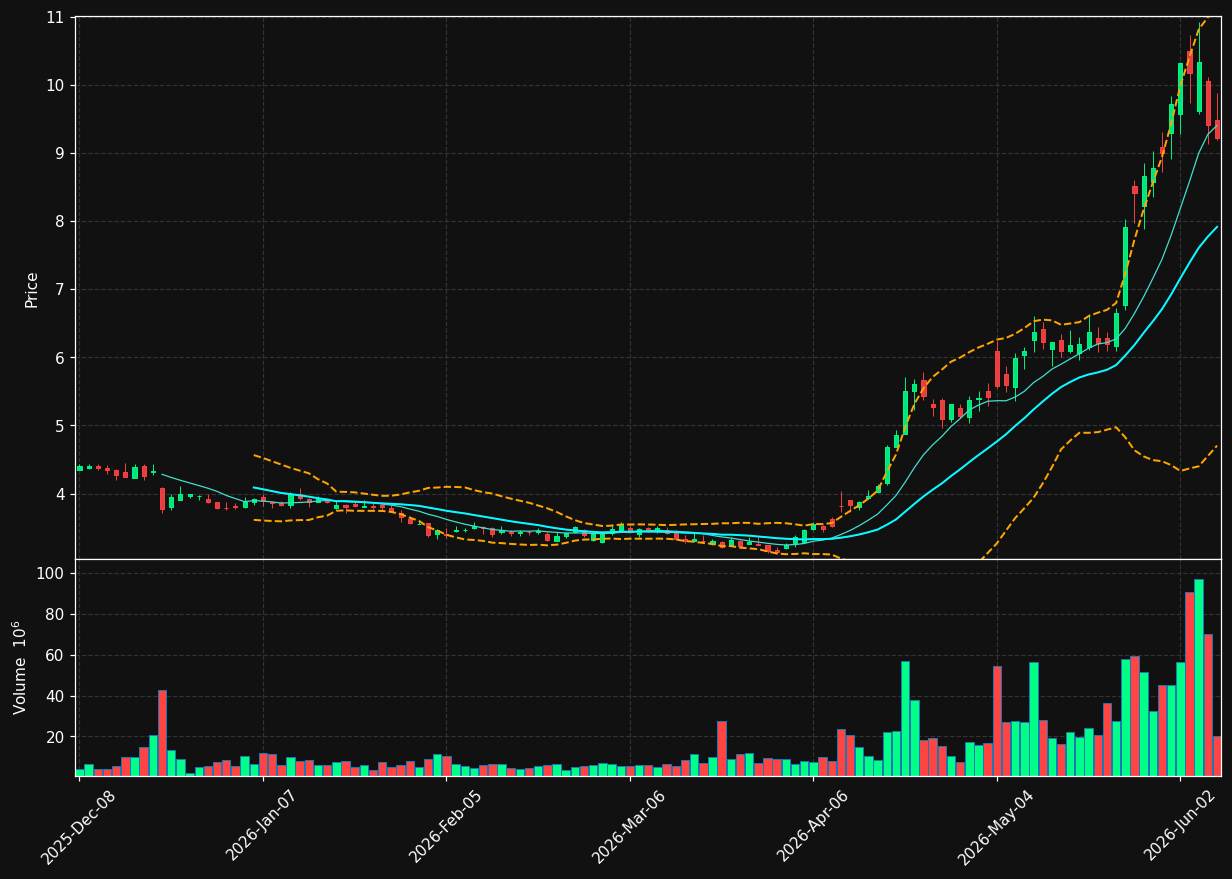This screenshot has width=1232, height=879.
Task: Click volume axis tick "20"
Action: (x=54, y=737)
